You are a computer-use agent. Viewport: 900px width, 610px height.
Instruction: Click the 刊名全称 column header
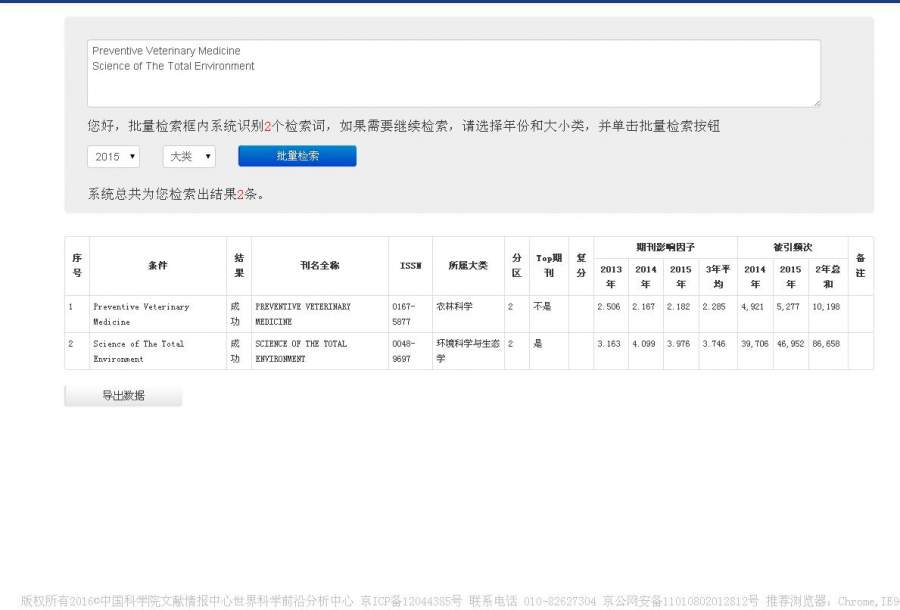320,265
